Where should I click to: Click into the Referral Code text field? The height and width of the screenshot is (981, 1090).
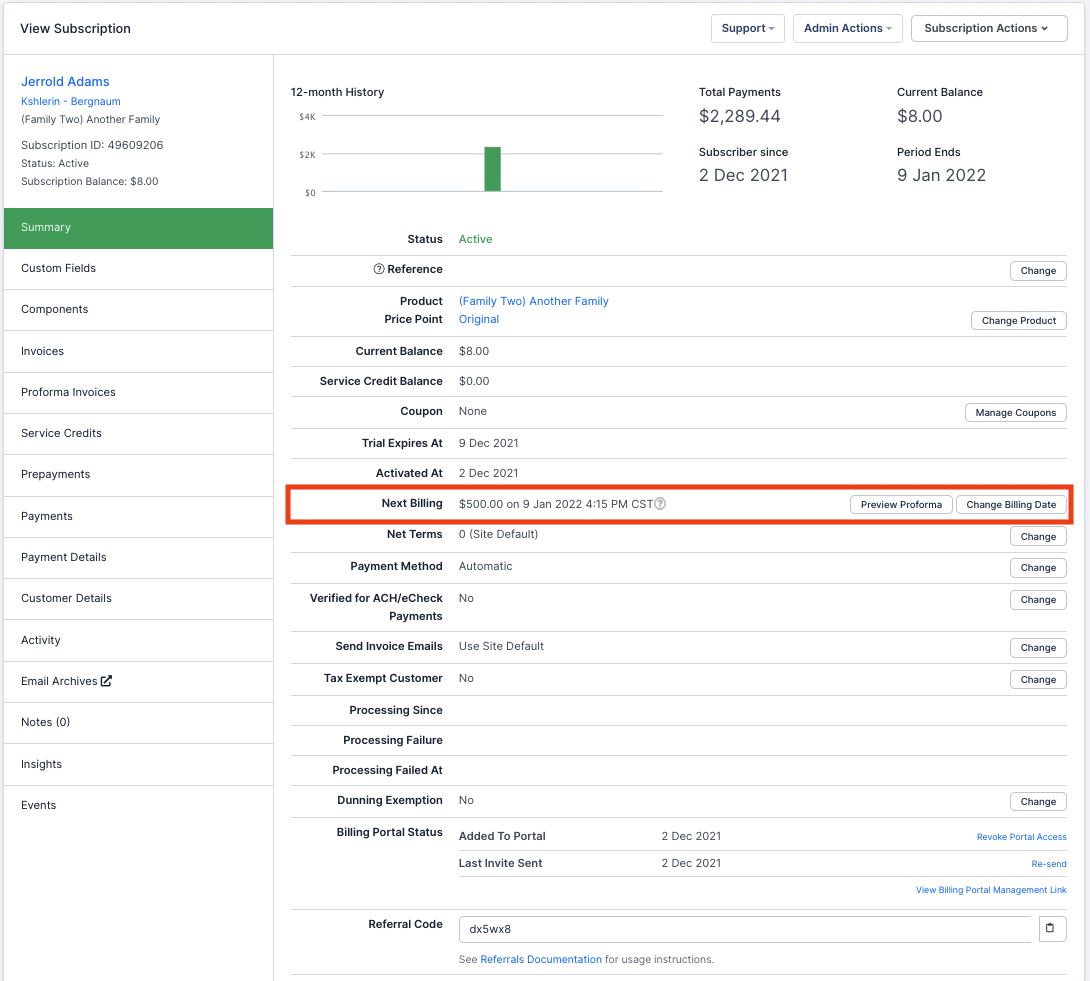[744, 929]
